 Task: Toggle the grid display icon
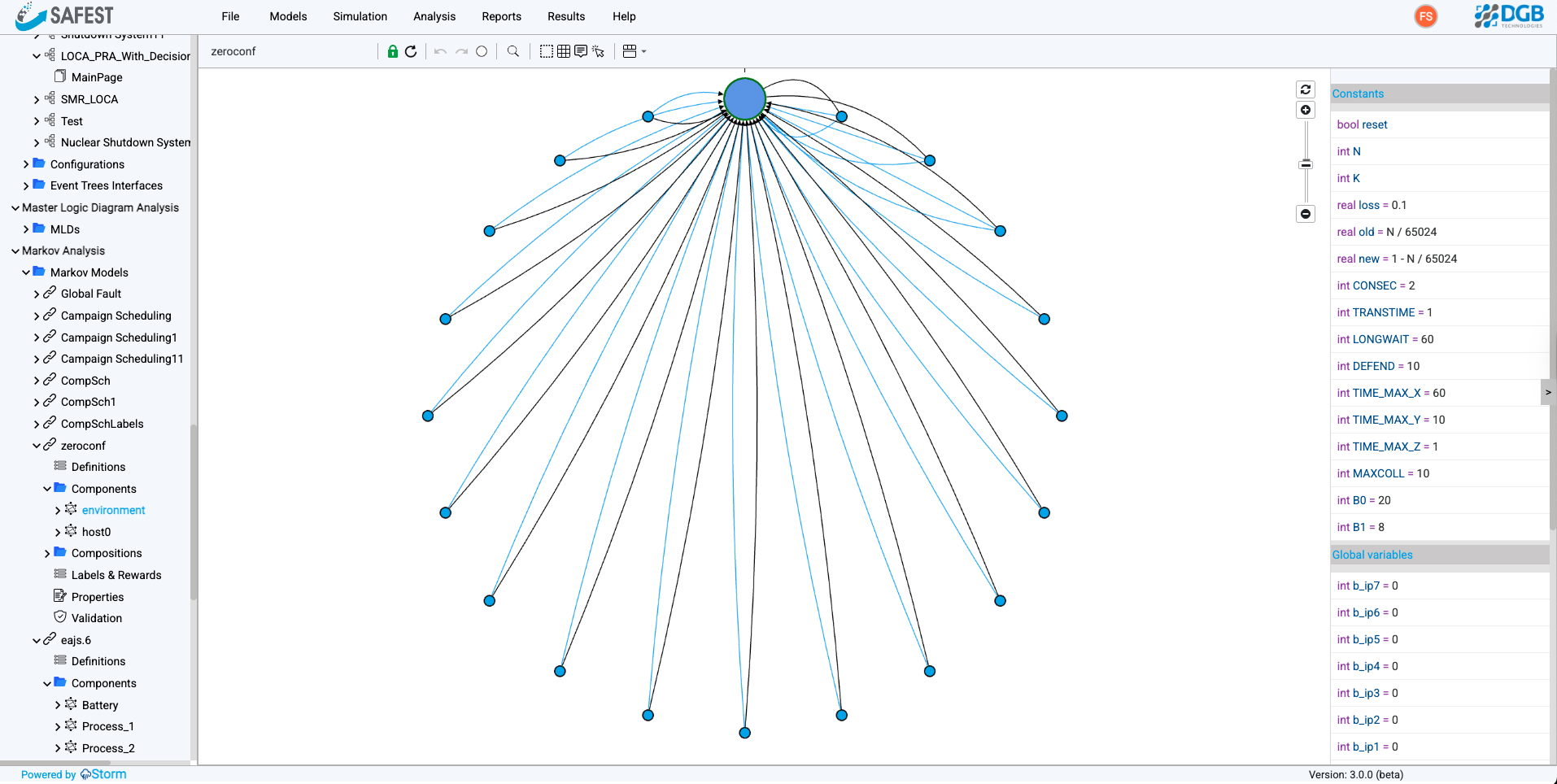pyautogui.click(x=563, y=50)
